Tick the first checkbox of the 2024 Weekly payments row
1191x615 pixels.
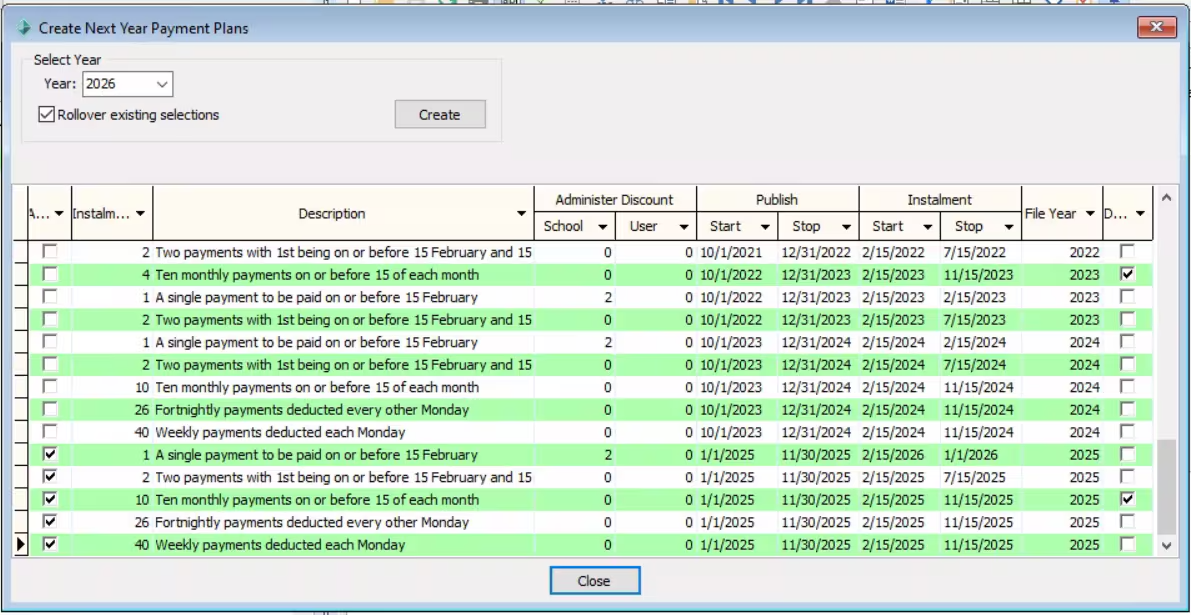tap(50, 431)
